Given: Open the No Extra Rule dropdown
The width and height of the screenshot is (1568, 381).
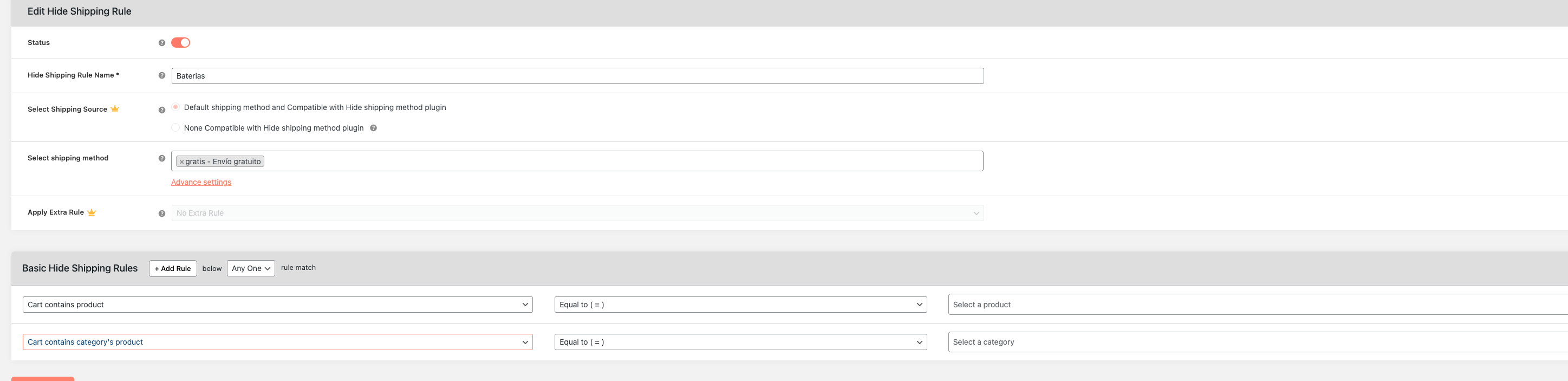Looking at the screenshot, I should pos(578,213).
